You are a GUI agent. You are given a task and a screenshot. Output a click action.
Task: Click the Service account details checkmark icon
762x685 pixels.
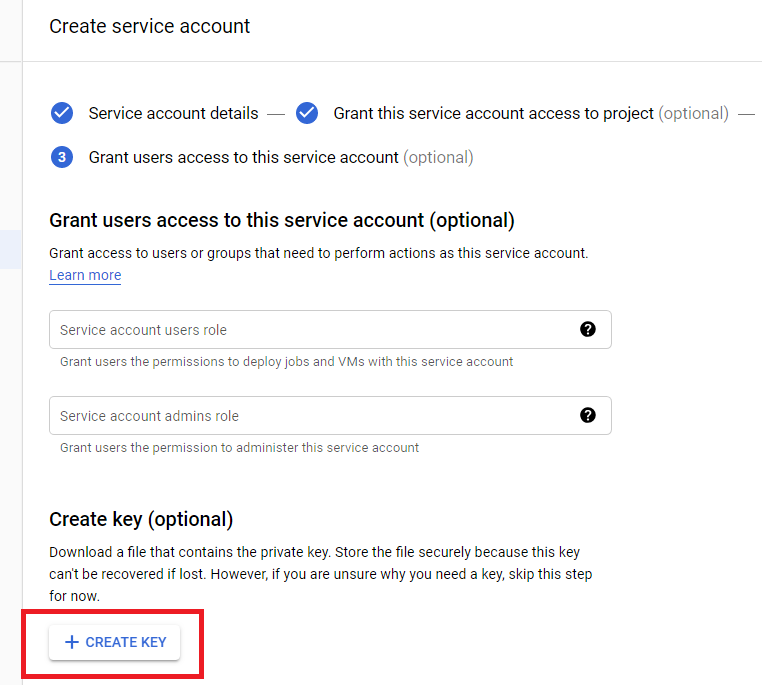(62, 113)
